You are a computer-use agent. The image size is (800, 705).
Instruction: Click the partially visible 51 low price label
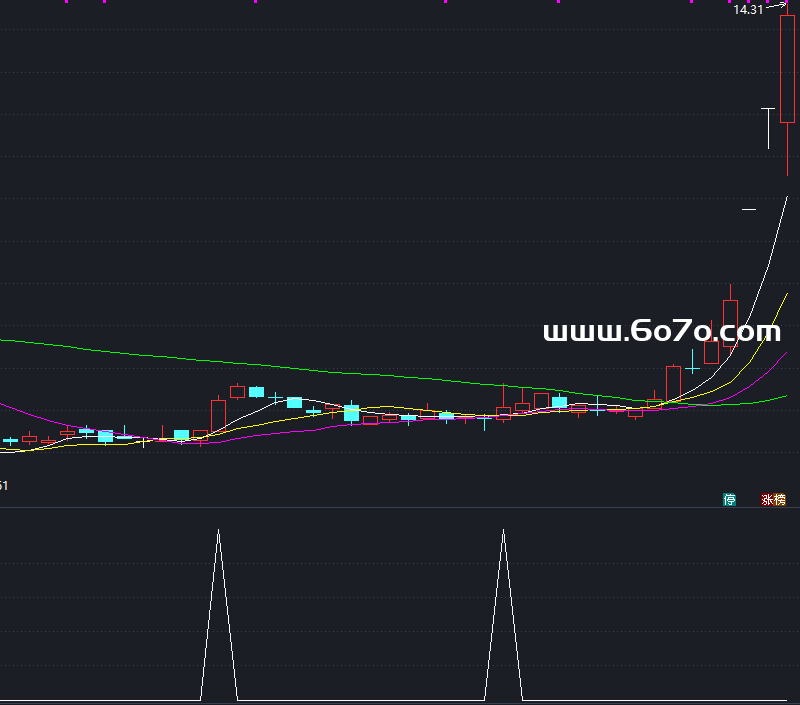point(4,486)
